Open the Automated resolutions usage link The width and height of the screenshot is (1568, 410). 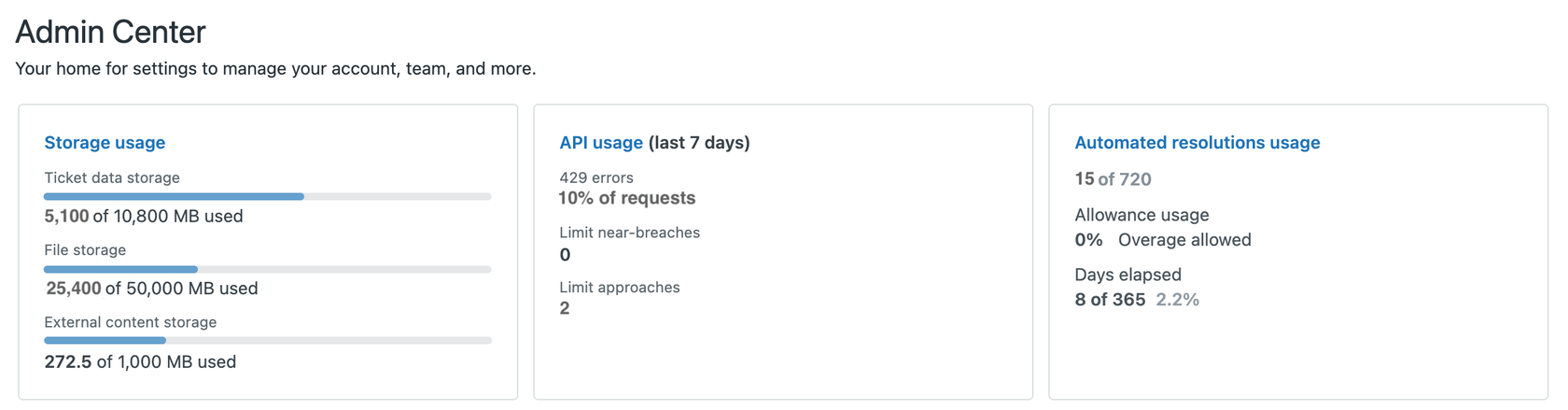[x=1197, y=143]
